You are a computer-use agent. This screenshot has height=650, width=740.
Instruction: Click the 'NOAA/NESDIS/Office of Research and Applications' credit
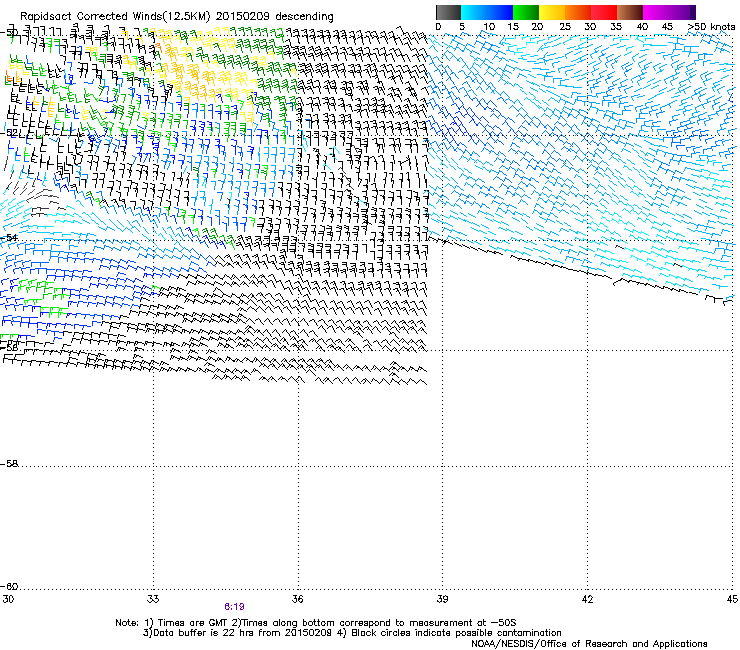pos(589,644)
